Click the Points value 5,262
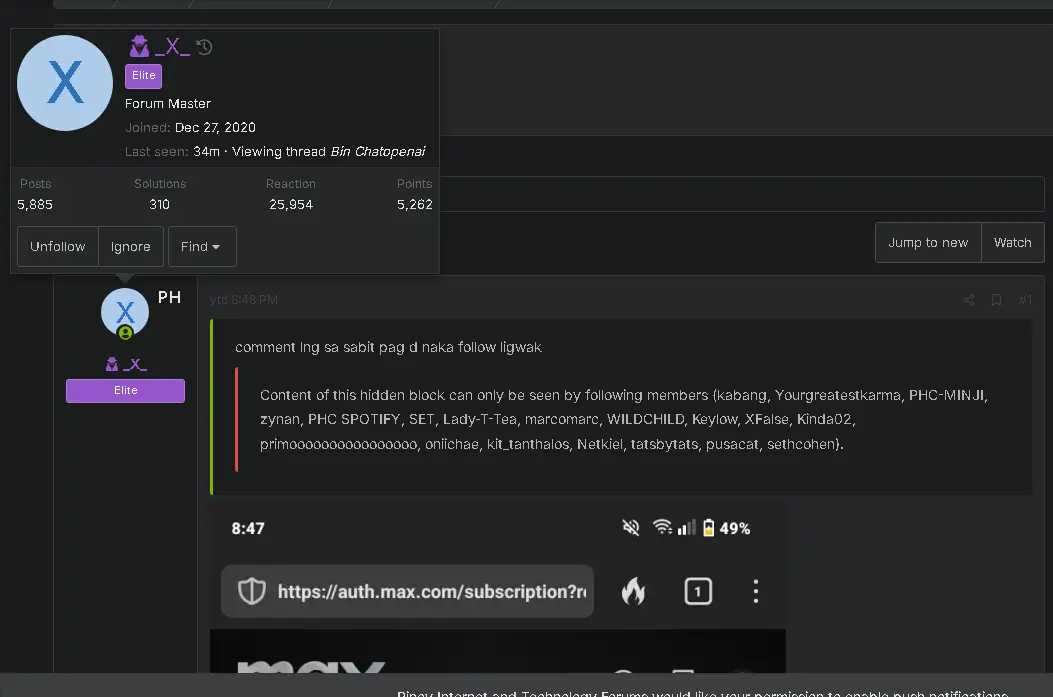 click(414, 204)
